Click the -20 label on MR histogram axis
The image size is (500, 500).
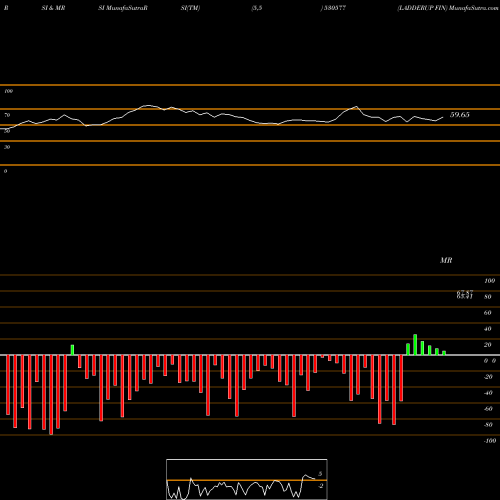[x=488, y=377]
